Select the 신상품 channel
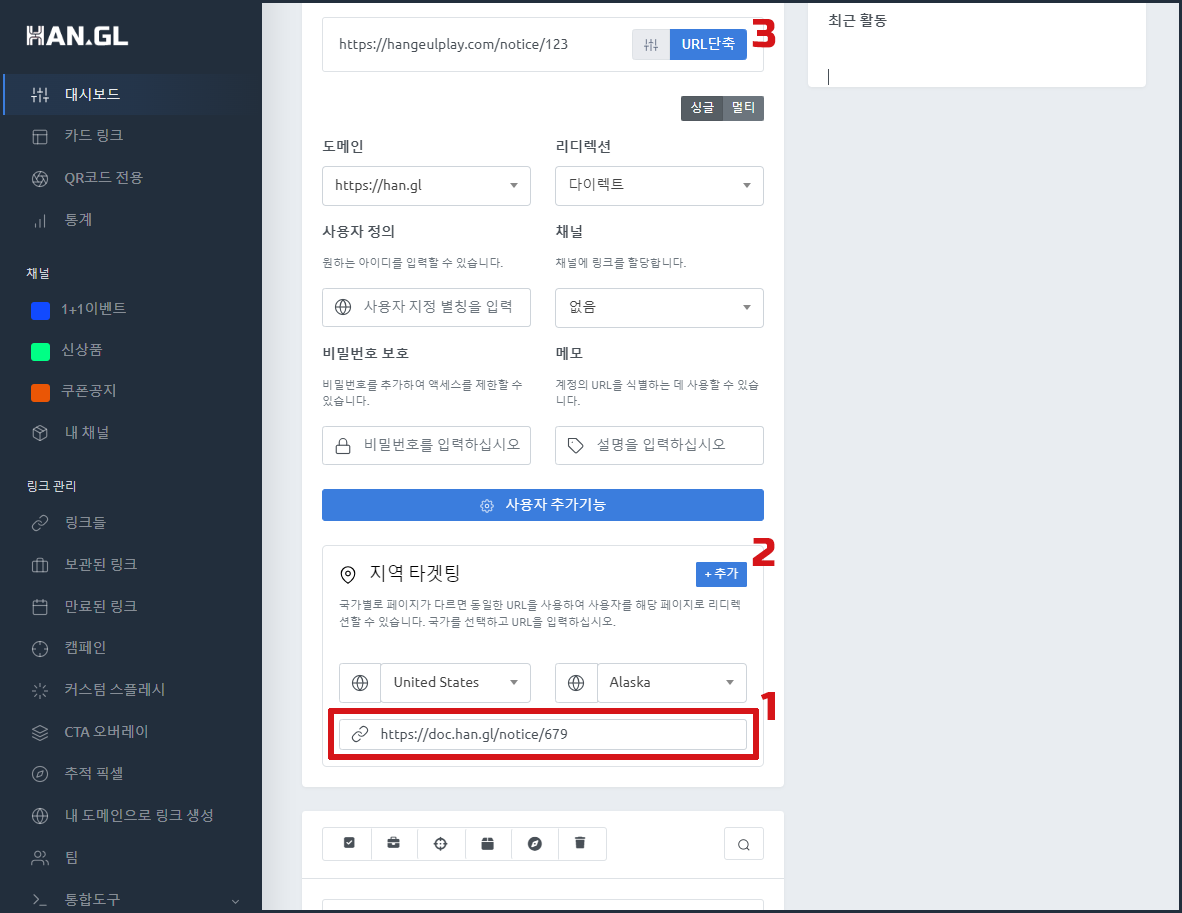 tap(81, 350)
